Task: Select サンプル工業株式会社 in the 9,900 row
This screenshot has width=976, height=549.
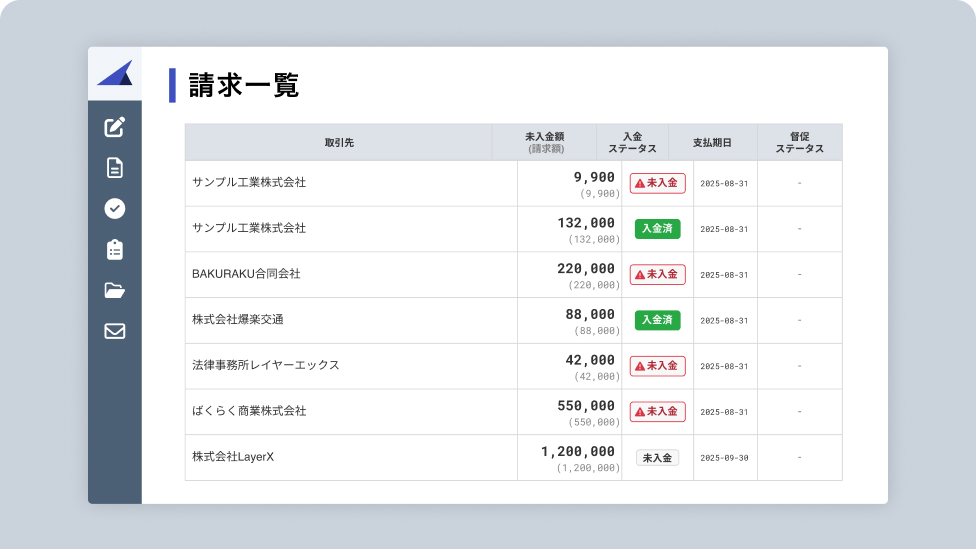Action: point(249,182)
